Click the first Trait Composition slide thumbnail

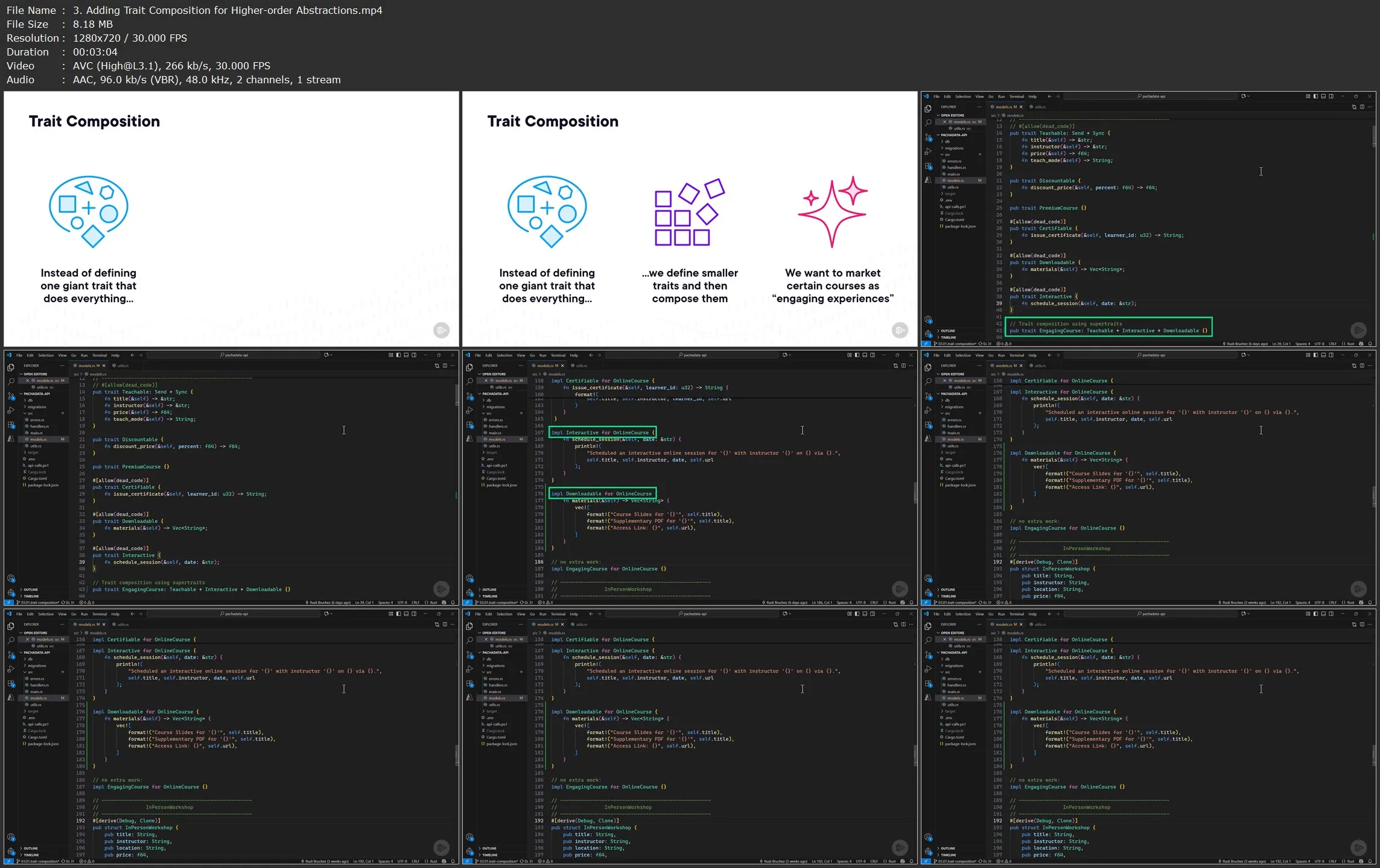[231, 219]
